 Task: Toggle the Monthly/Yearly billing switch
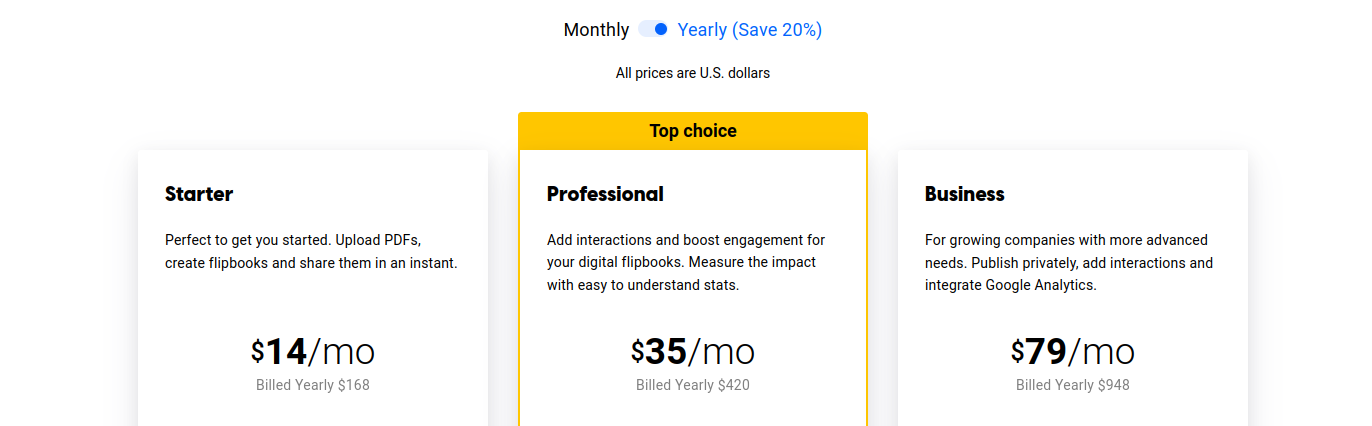point(653,30)
